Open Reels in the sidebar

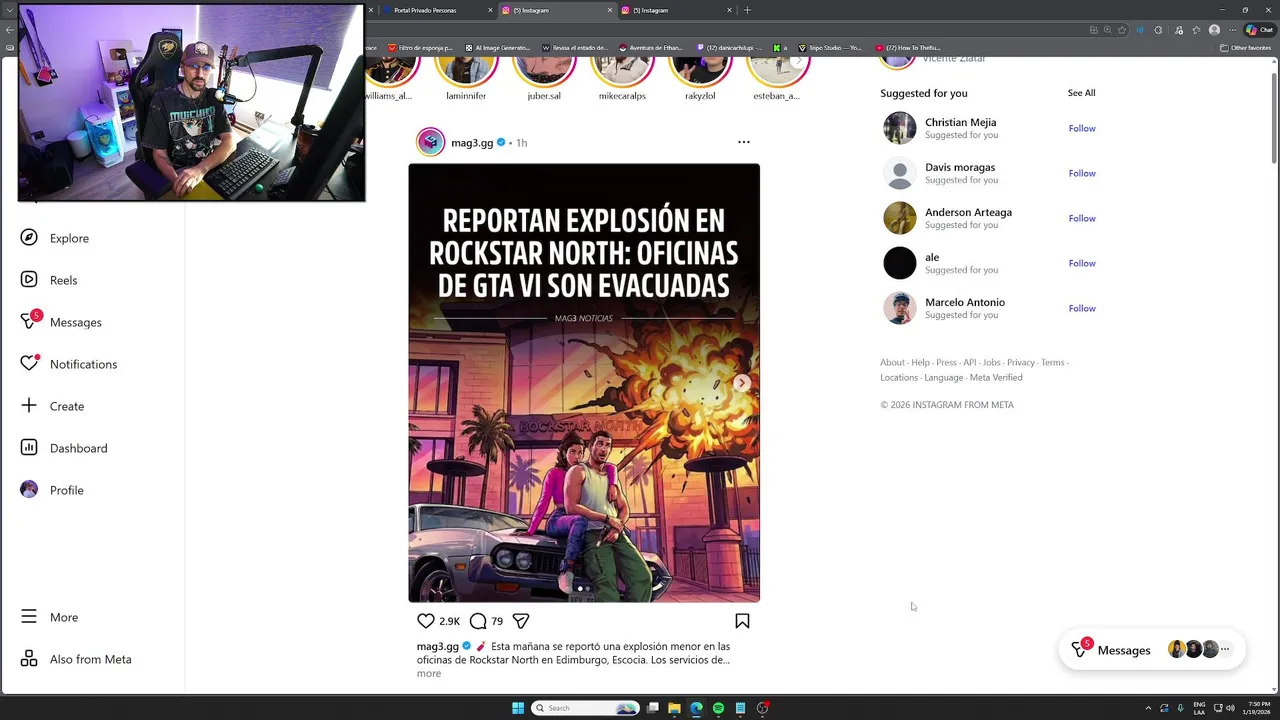click(49, 280)
